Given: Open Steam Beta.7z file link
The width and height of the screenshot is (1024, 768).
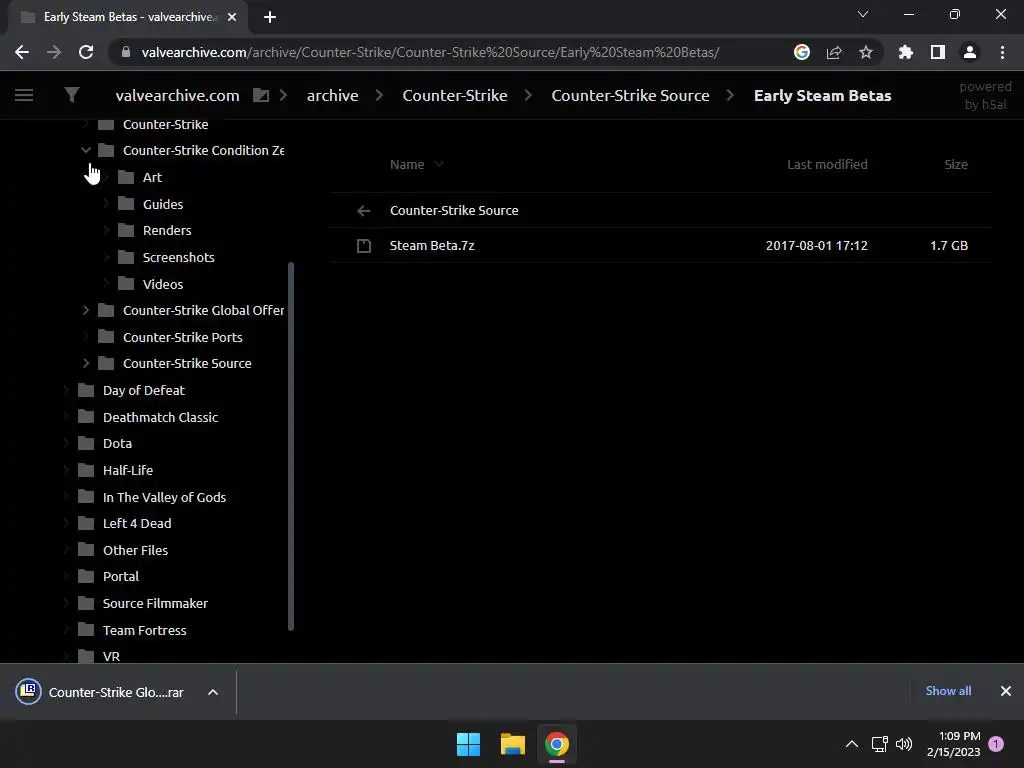Looking at the screenshot, I should 432,246.
